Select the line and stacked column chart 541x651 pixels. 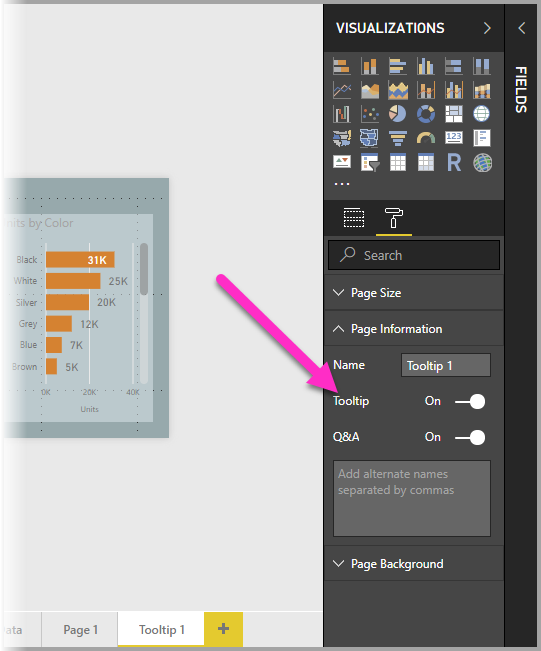point(426,90)
